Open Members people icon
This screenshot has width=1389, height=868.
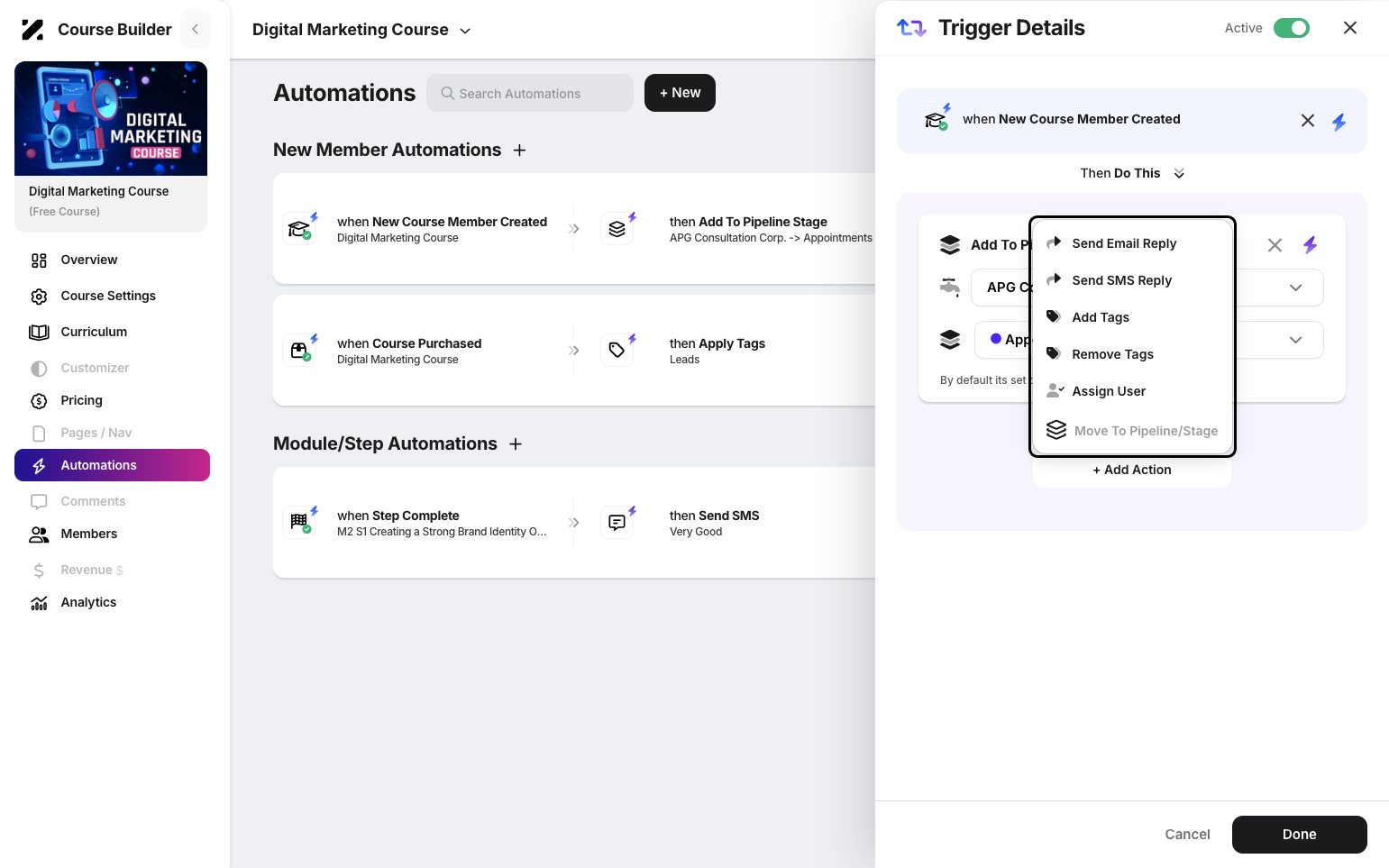(39, 535)
